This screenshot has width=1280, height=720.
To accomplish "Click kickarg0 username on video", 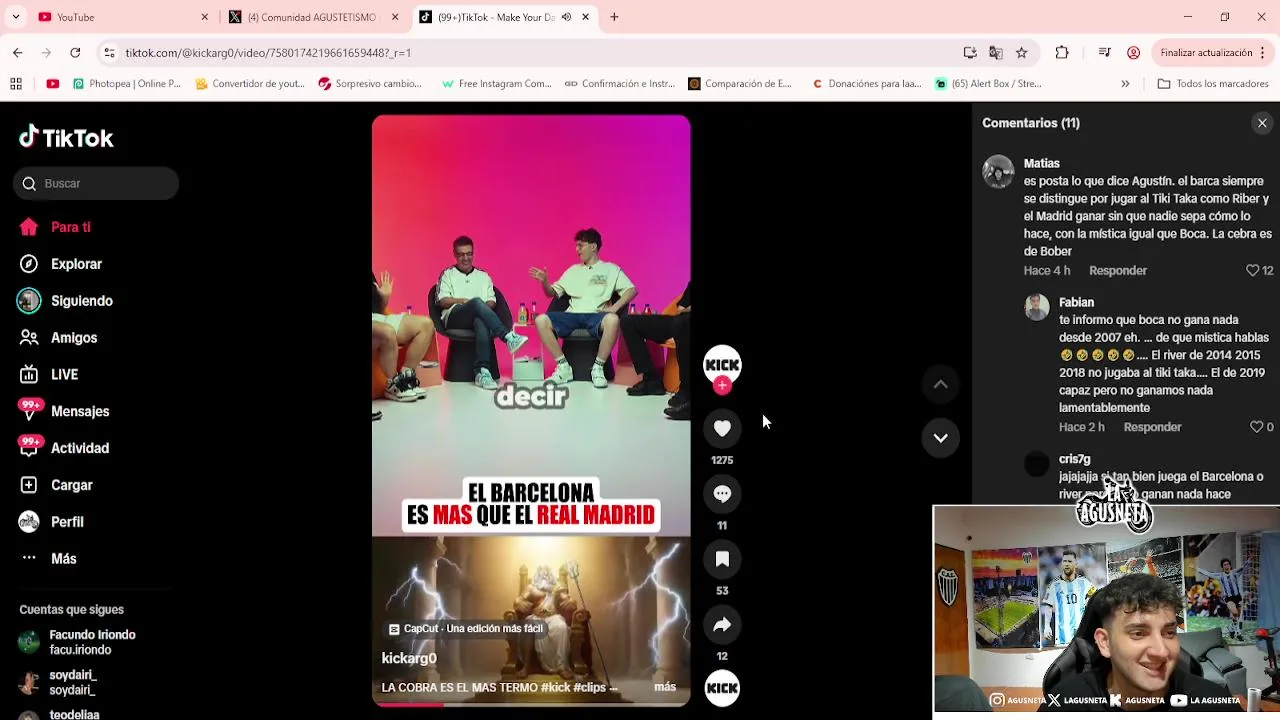I will pyautogui.click(x=409, y=658).
